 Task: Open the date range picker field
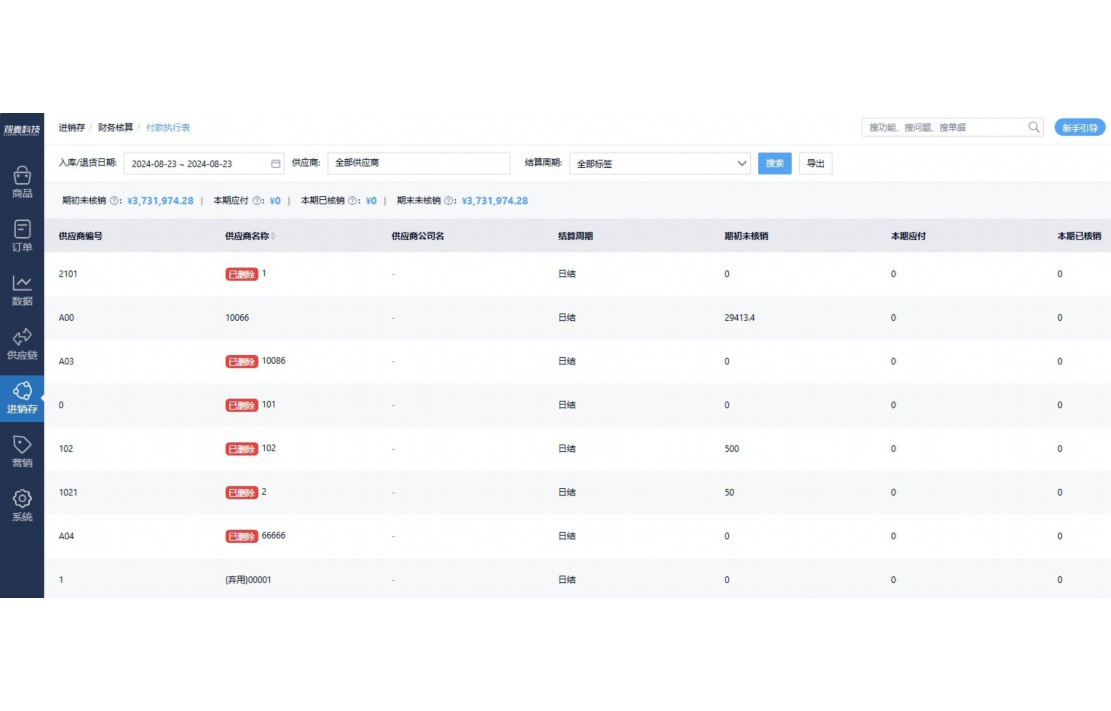(x=204, y=164)
